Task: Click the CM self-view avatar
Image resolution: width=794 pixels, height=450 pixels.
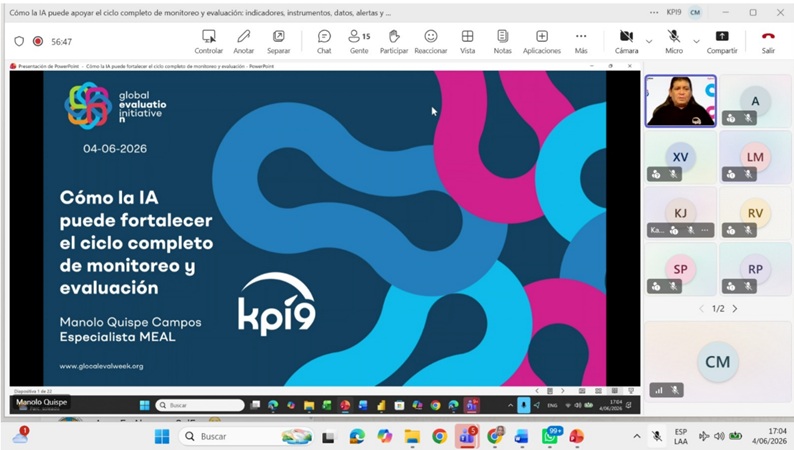Action: [x=718, y=361]
